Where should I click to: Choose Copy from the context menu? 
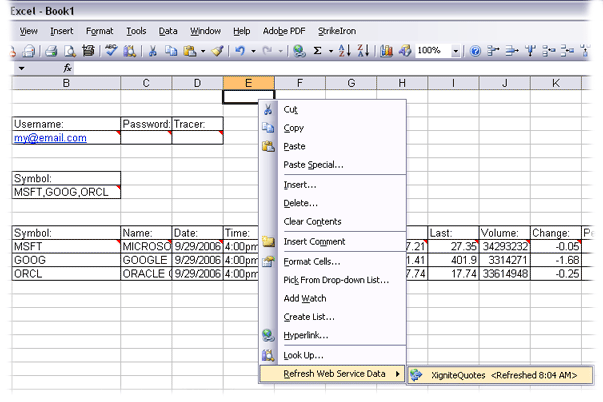[x=333, y=128]
